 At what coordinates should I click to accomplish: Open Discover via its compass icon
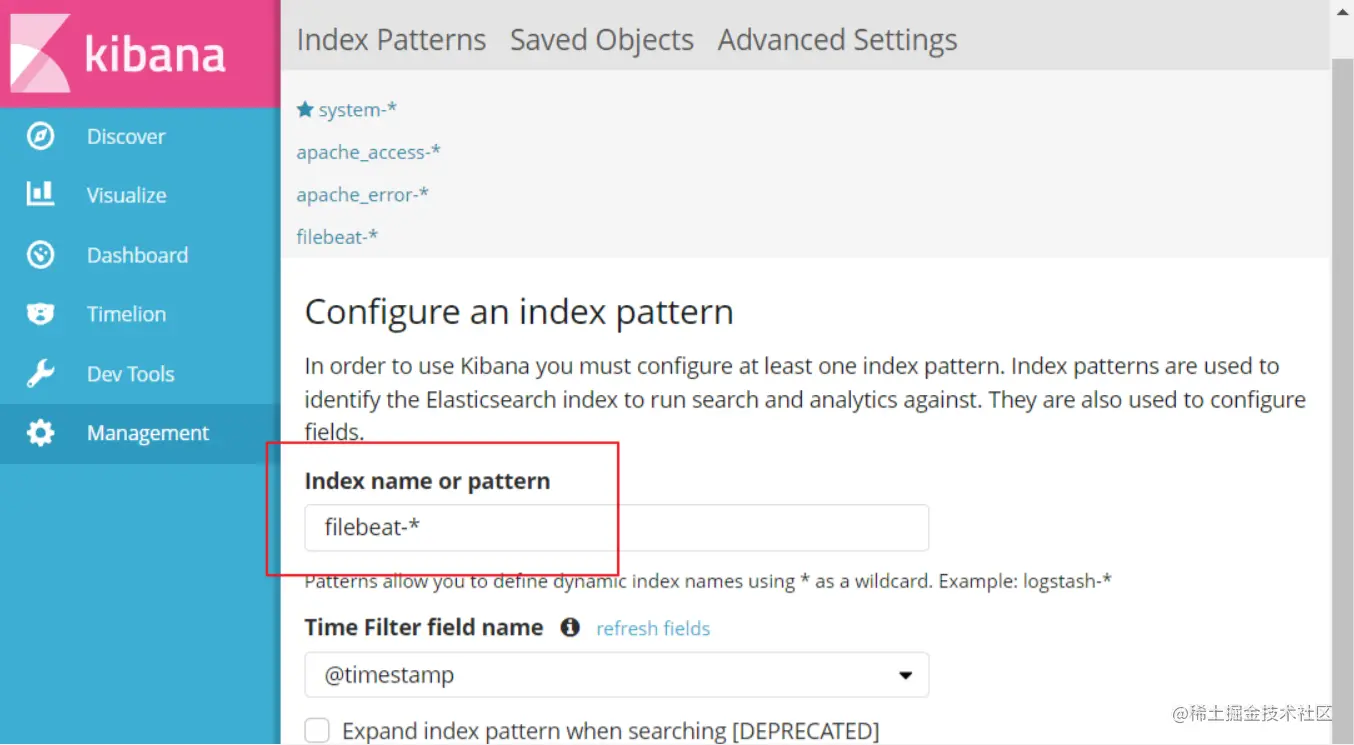40,136
